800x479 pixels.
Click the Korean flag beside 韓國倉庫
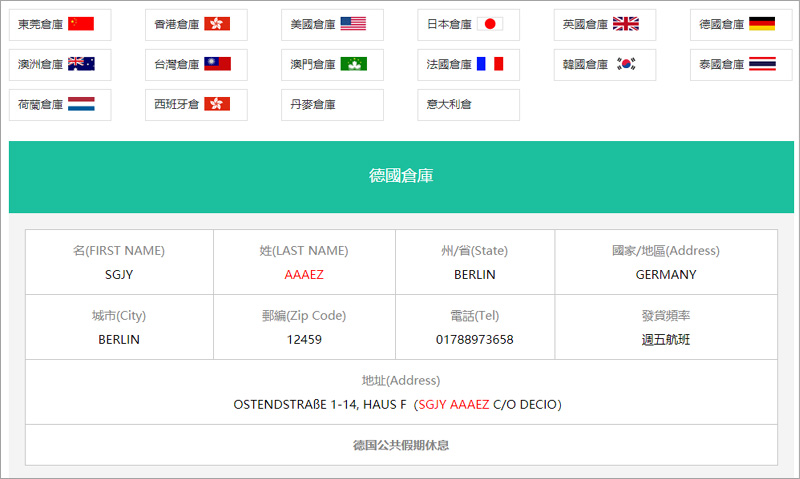(x=626, y=64)
